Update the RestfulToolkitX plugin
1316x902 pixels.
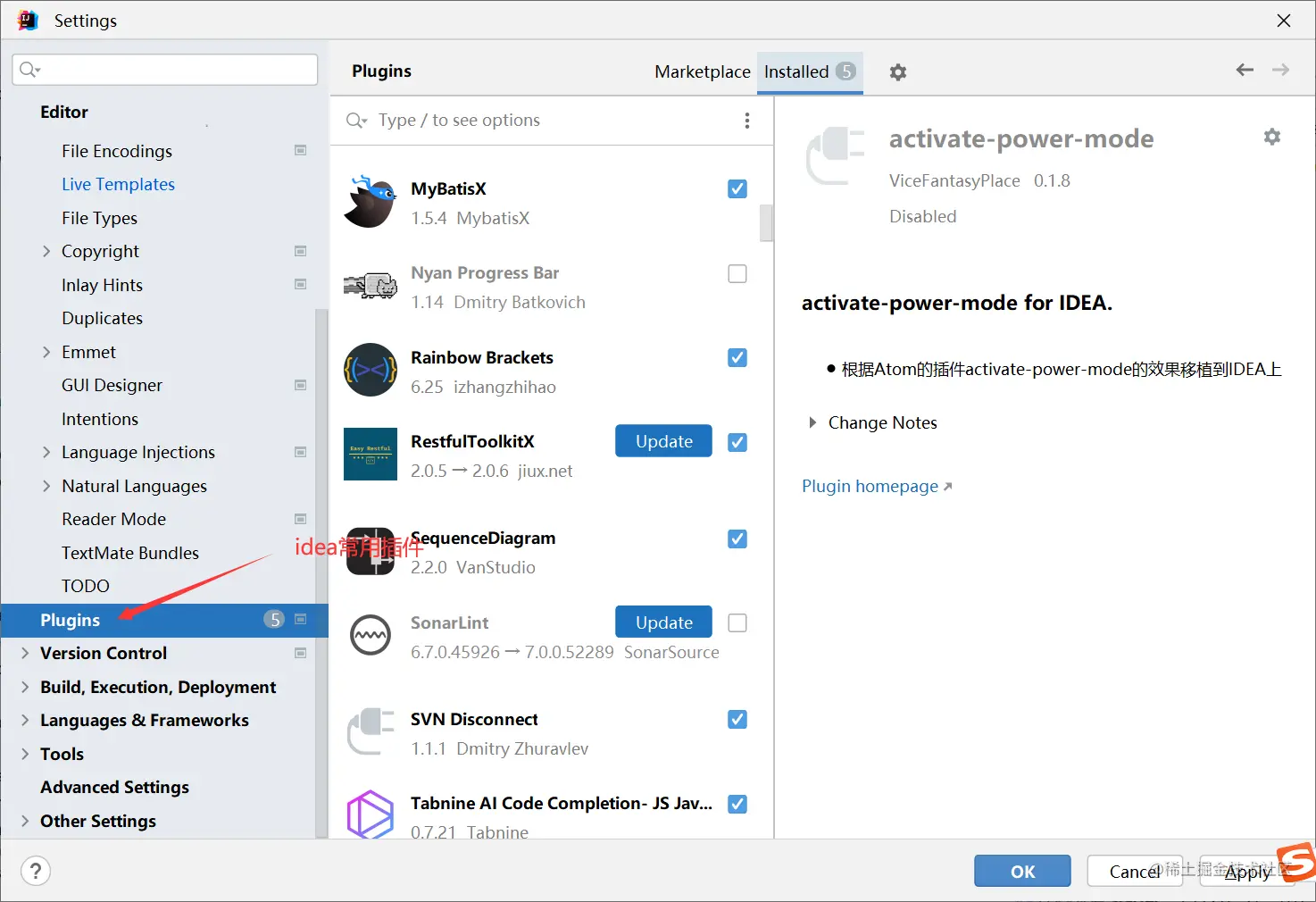tap(663, 441)
